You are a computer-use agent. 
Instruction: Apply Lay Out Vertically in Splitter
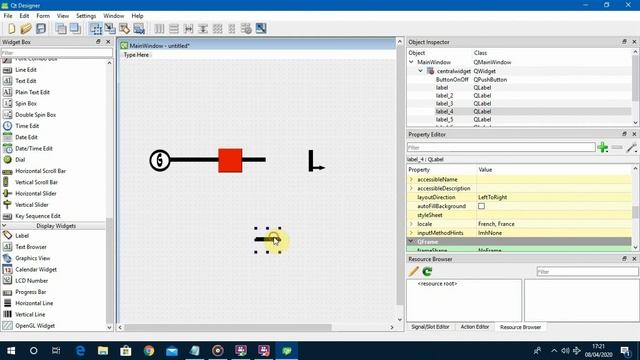click(203, 29)
